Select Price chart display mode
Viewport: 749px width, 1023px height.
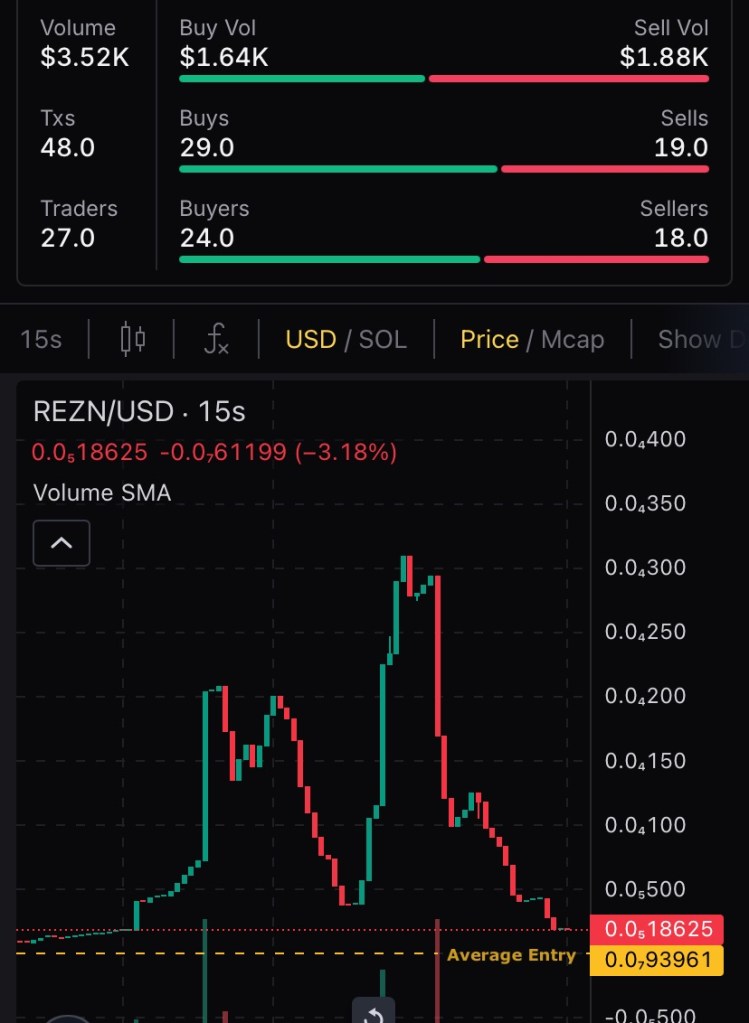489,339
